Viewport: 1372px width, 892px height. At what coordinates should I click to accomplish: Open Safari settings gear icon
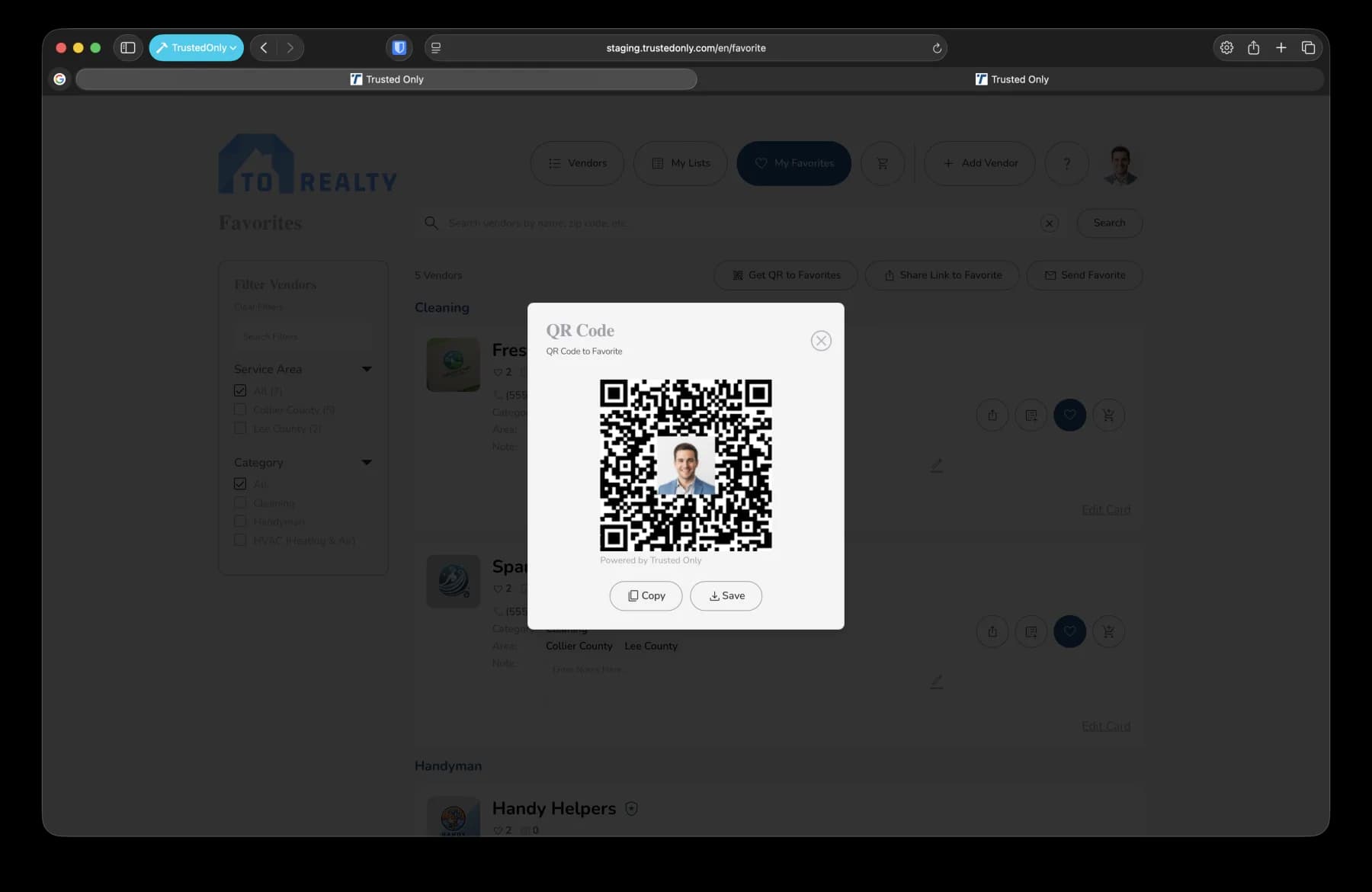(x=1226, y=47)
